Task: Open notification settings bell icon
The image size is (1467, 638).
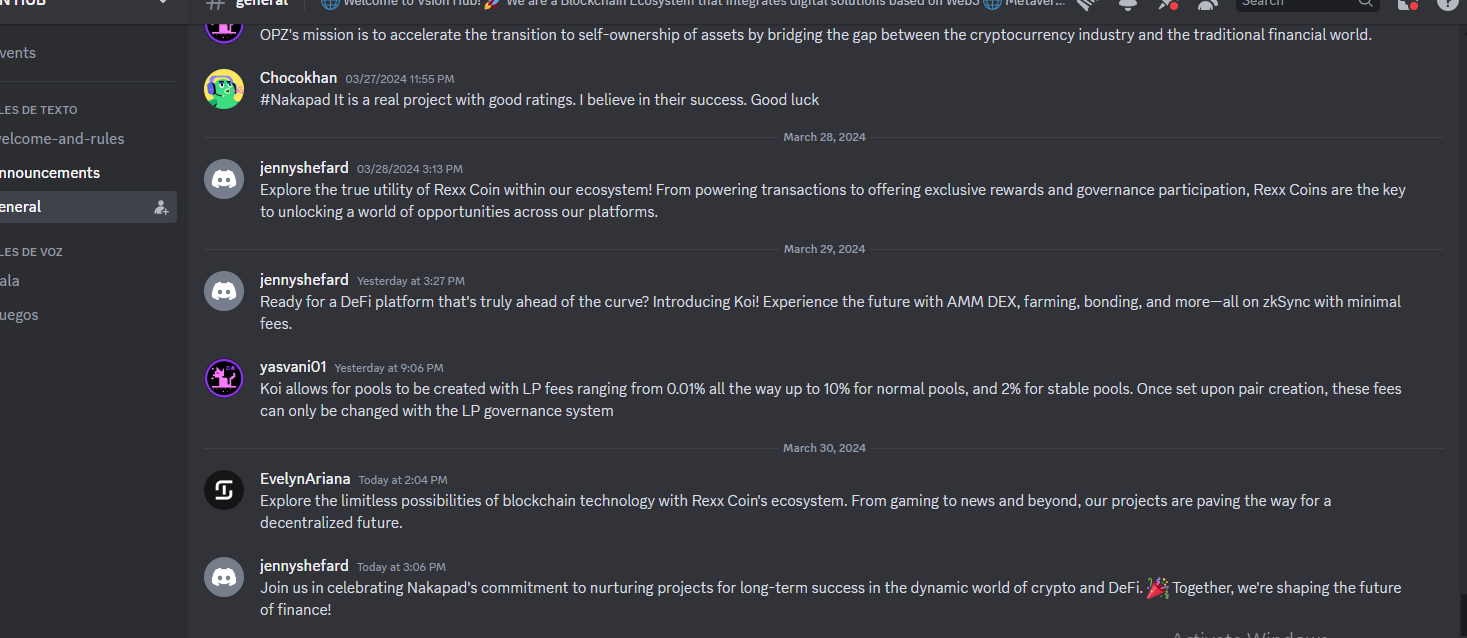Action: click(1128, 4)
